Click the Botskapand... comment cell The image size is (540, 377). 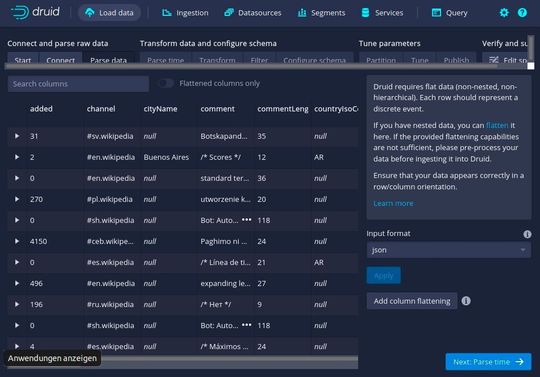tap(224, 136)
